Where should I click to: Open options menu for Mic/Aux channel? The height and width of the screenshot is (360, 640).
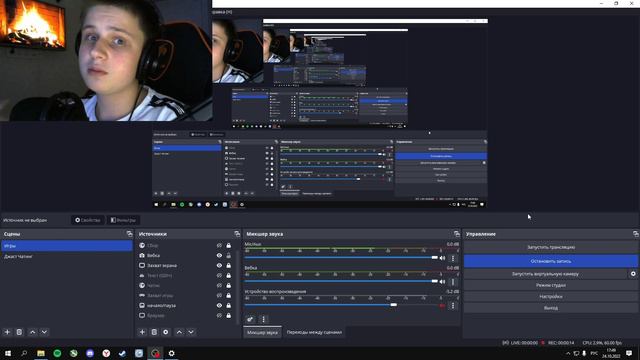[453, 258]
